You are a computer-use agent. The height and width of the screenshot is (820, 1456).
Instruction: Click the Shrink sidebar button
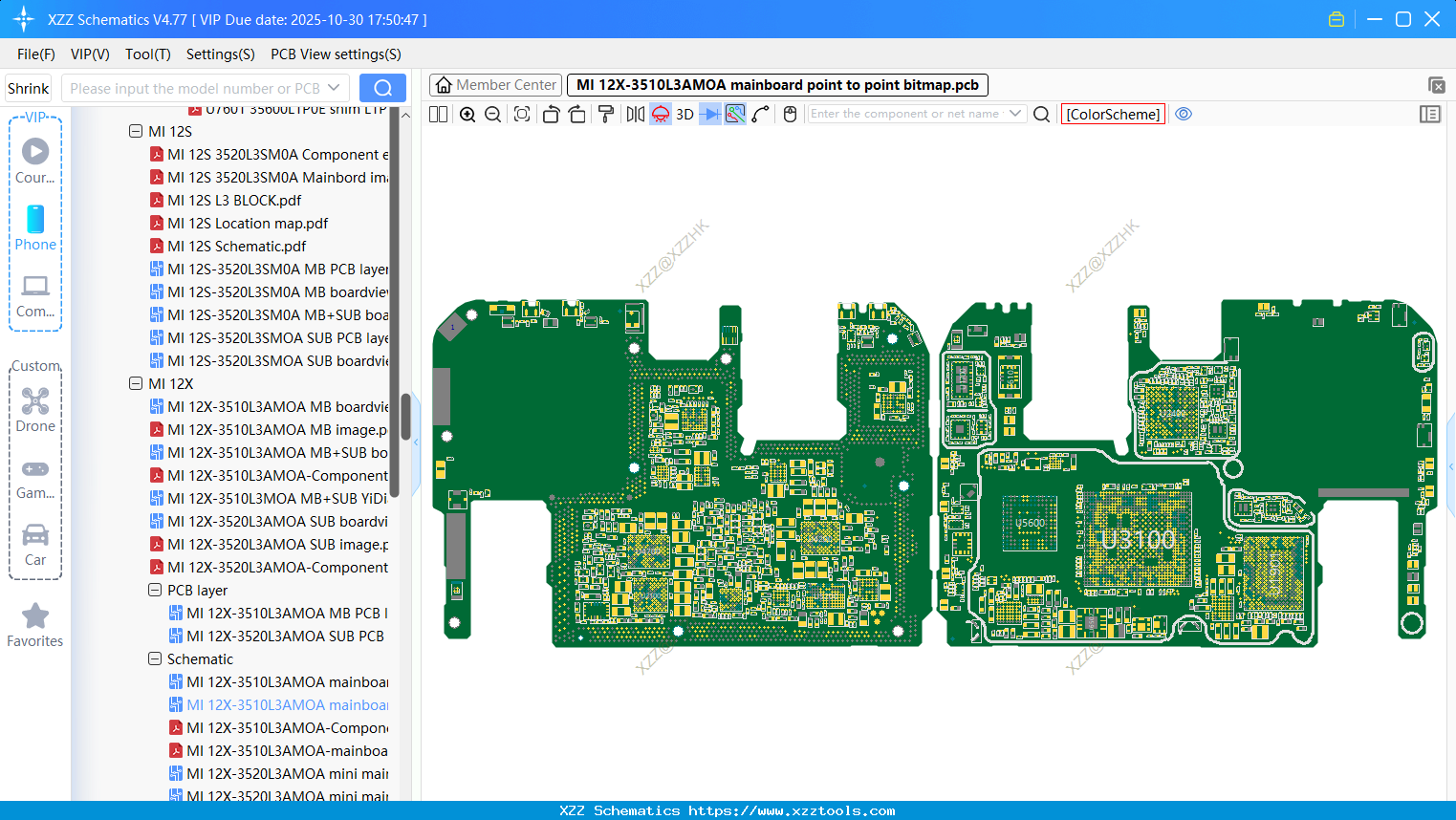(x=28, y=88)
